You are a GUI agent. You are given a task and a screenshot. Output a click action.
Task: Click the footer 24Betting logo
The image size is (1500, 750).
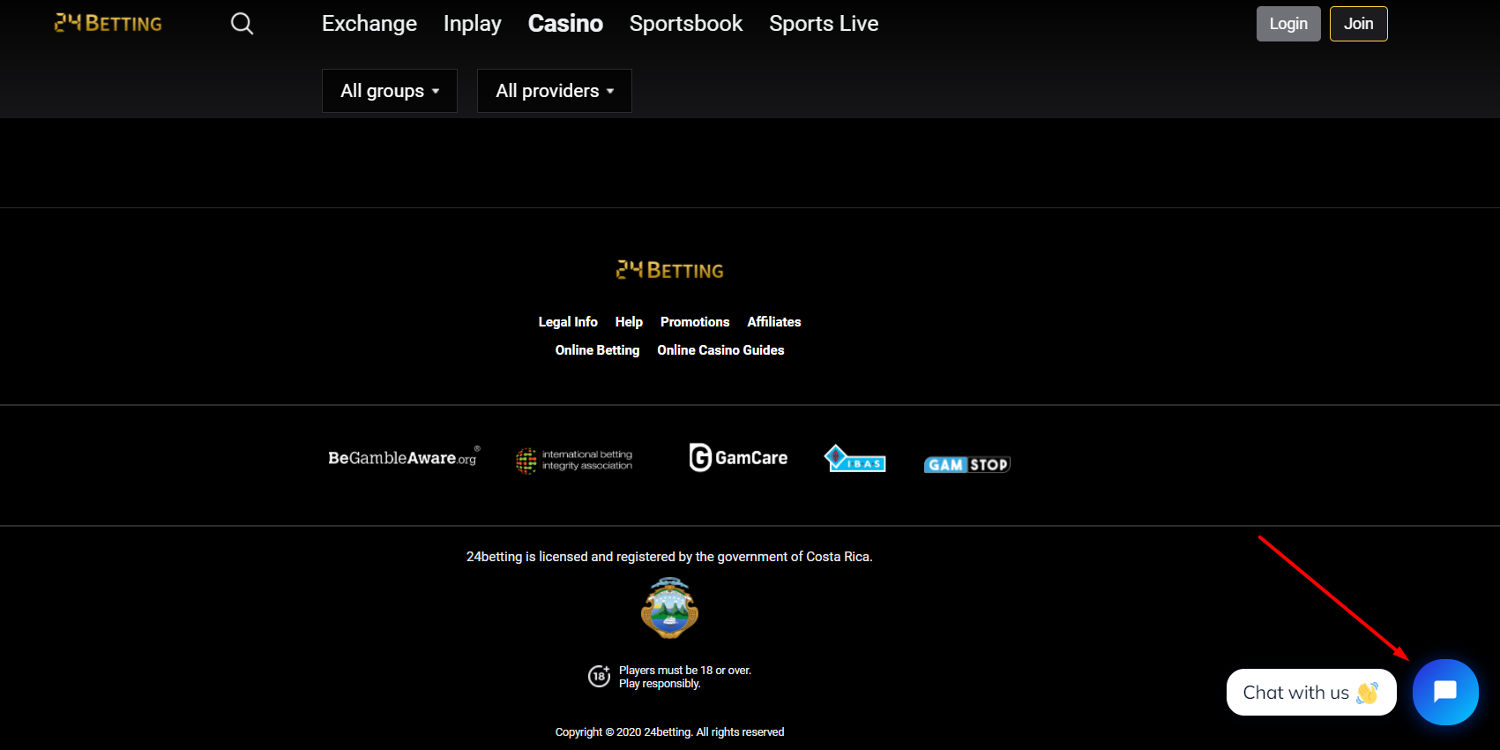670,270
